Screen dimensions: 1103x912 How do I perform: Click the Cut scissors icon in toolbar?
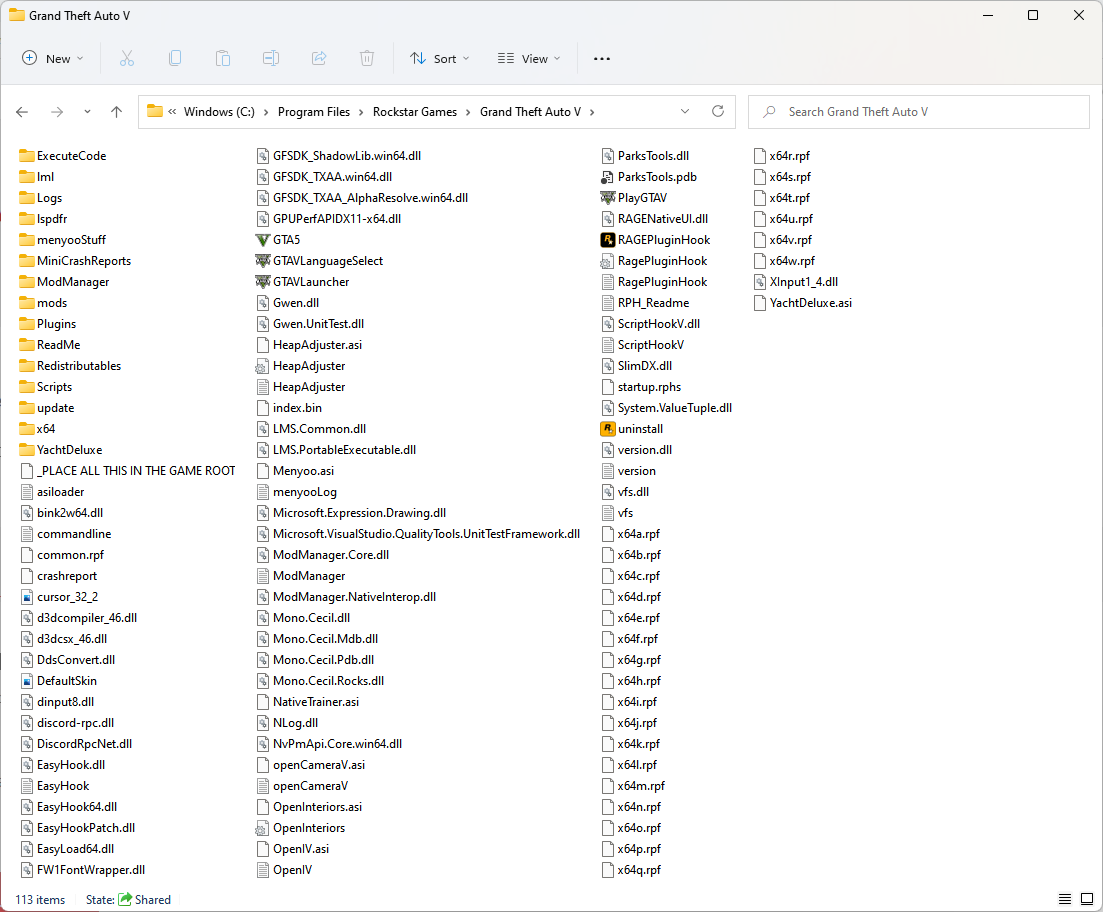[127, 59]
